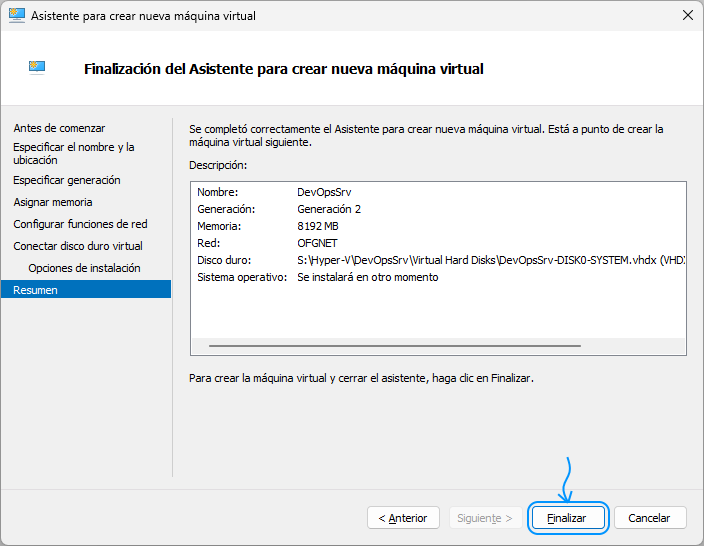This screenshot has width=704, height=546.
Task: Click the 'Nombre:' label
Action: pyautogui.click(x=218, y=192)
